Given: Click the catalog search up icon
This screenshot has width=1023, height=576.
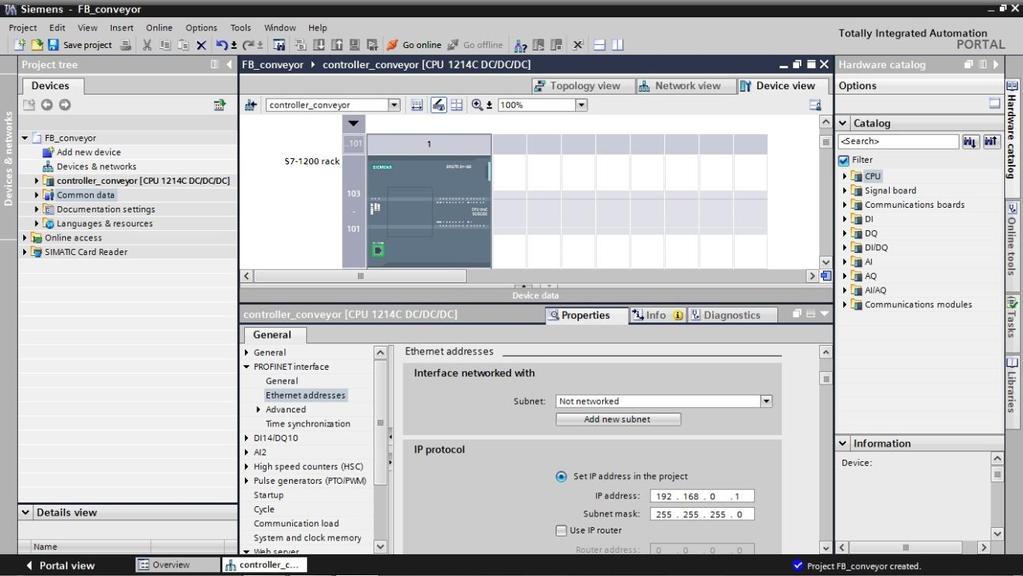Looking at the screenshot, I should pos(991,141).
